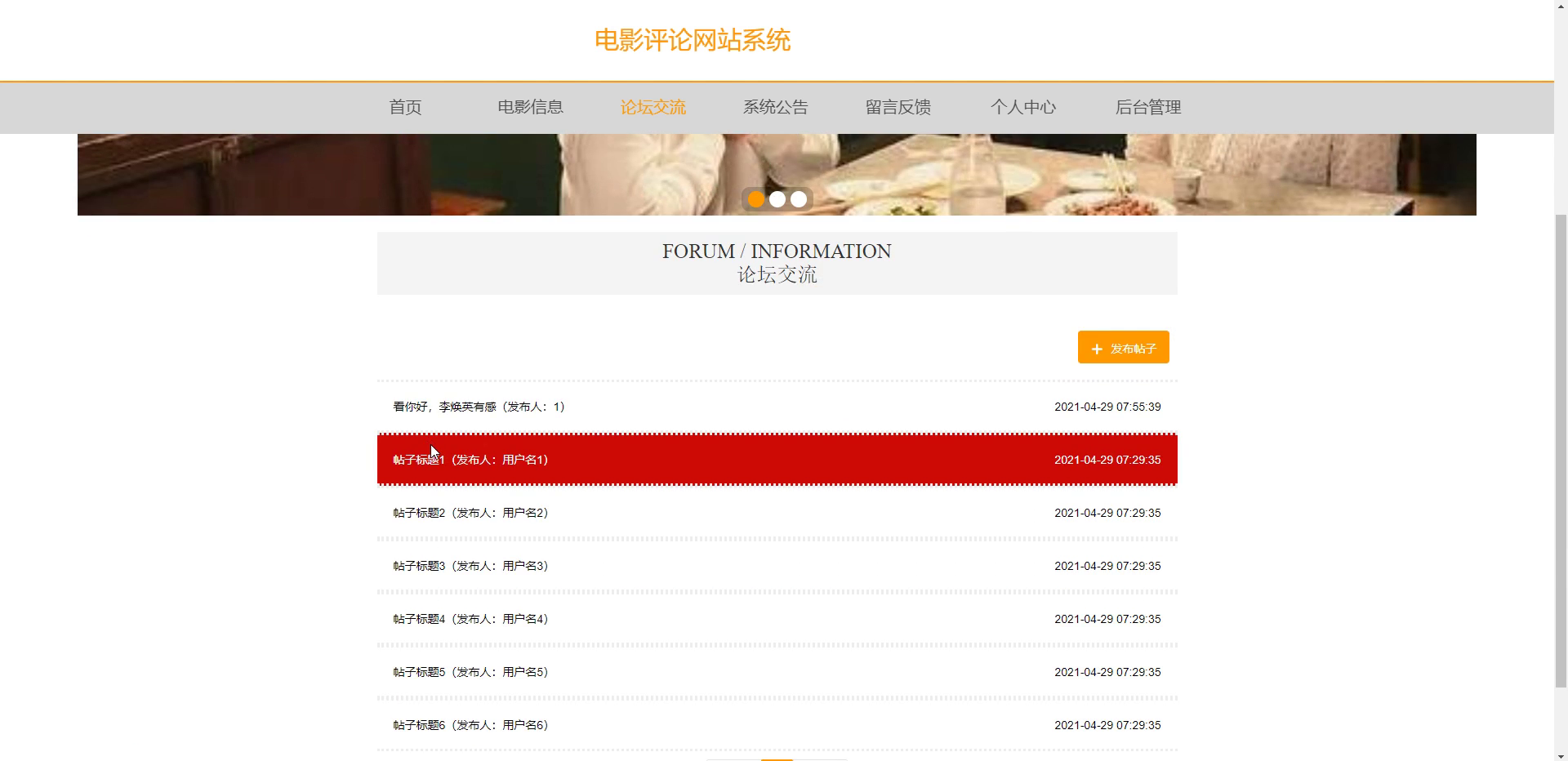The width and height of the screenshot is (1568, 761).
Task: Click the FORUM / INFORMATION heading
Action: point(777,251)
